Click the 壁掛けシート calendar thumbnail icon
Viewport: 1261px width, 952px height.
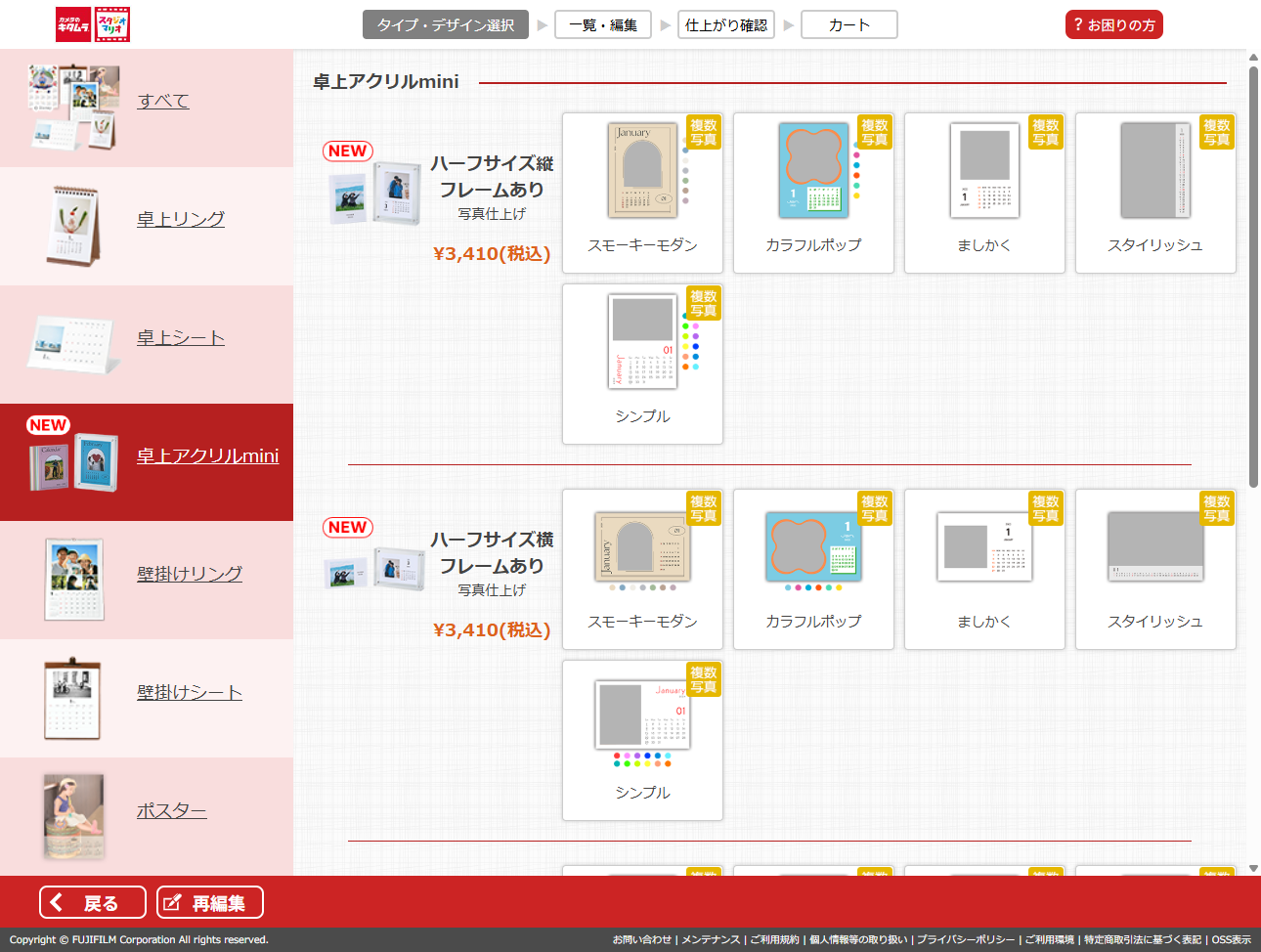coord(73,699)
